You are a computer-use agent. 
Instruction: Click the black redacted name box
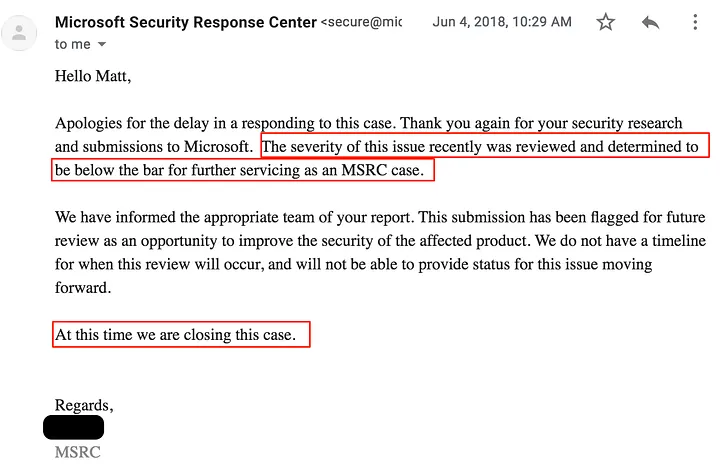pyautogui.click(x=74, y=428)
